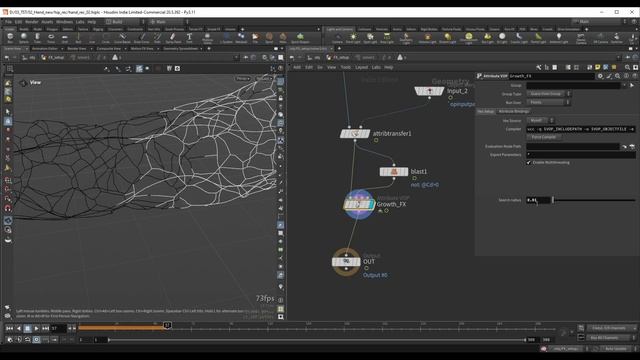Select the Sky Light shelf tool

487,38
